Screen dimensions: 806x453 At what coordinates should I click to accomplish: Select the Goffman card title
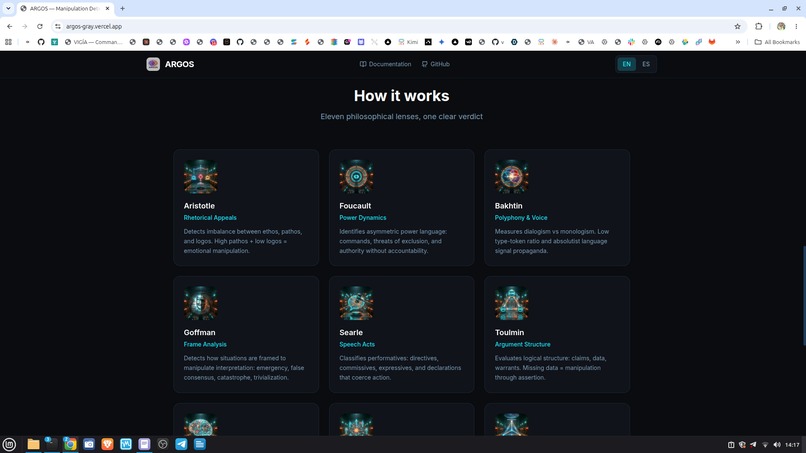(199, 333)
